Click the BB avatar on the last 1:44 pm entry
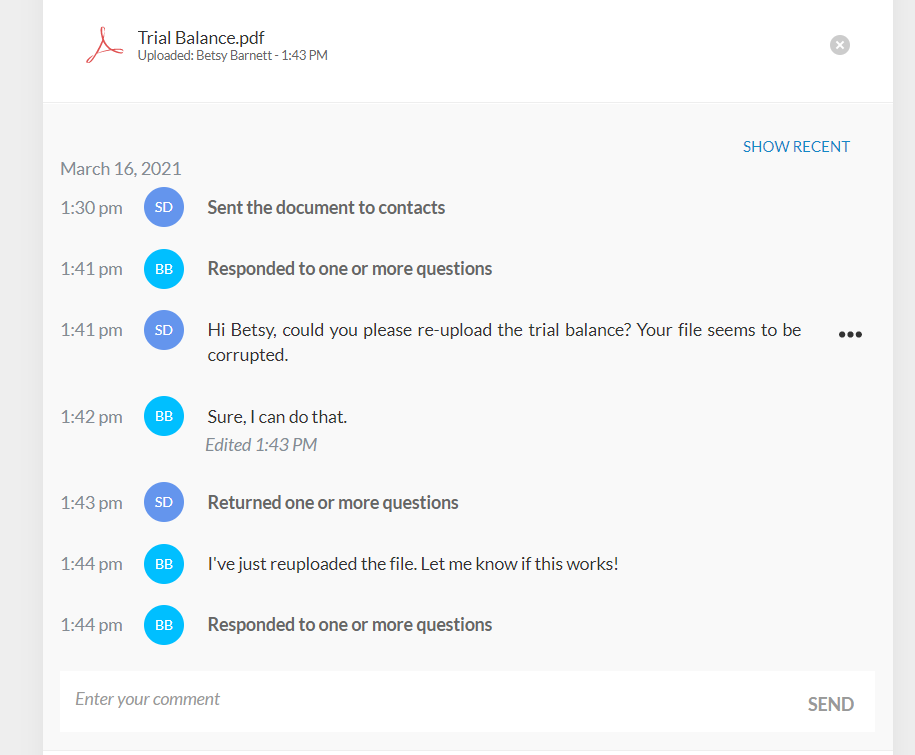Image resolution: width=915 pixels, height=755 pixels. (163, 624)
